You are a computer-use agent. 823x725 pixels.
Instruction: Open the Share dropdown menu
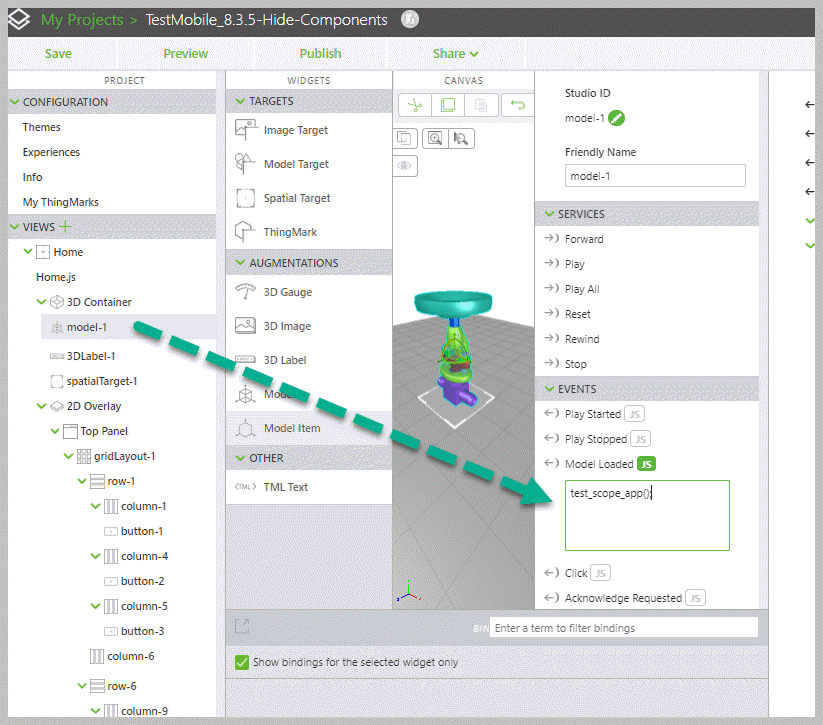455,54
